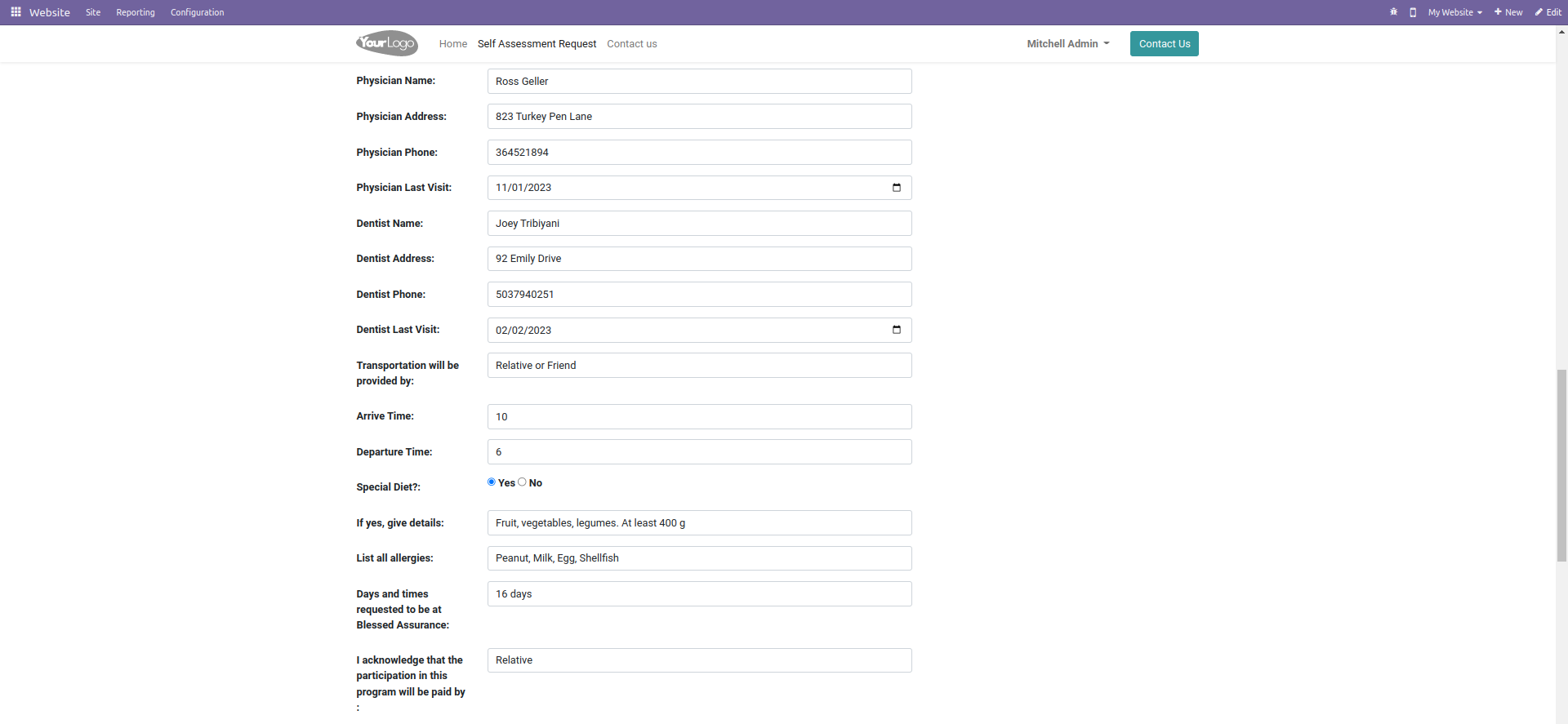
Task: Select No for Special Diet
Action: [522, 482]
